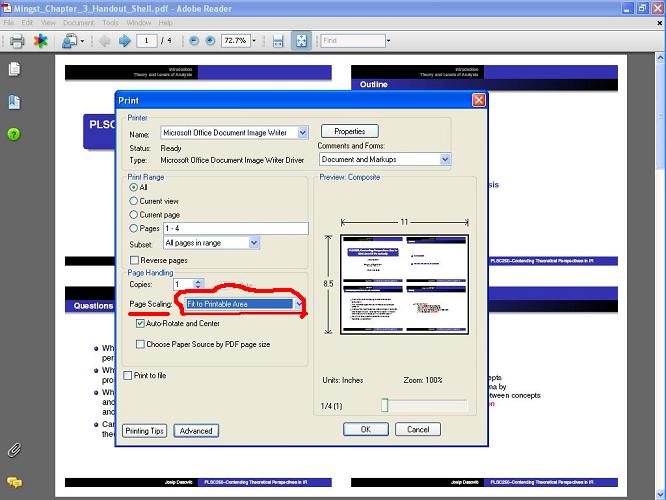Open the Document menu

click(78, 22)
